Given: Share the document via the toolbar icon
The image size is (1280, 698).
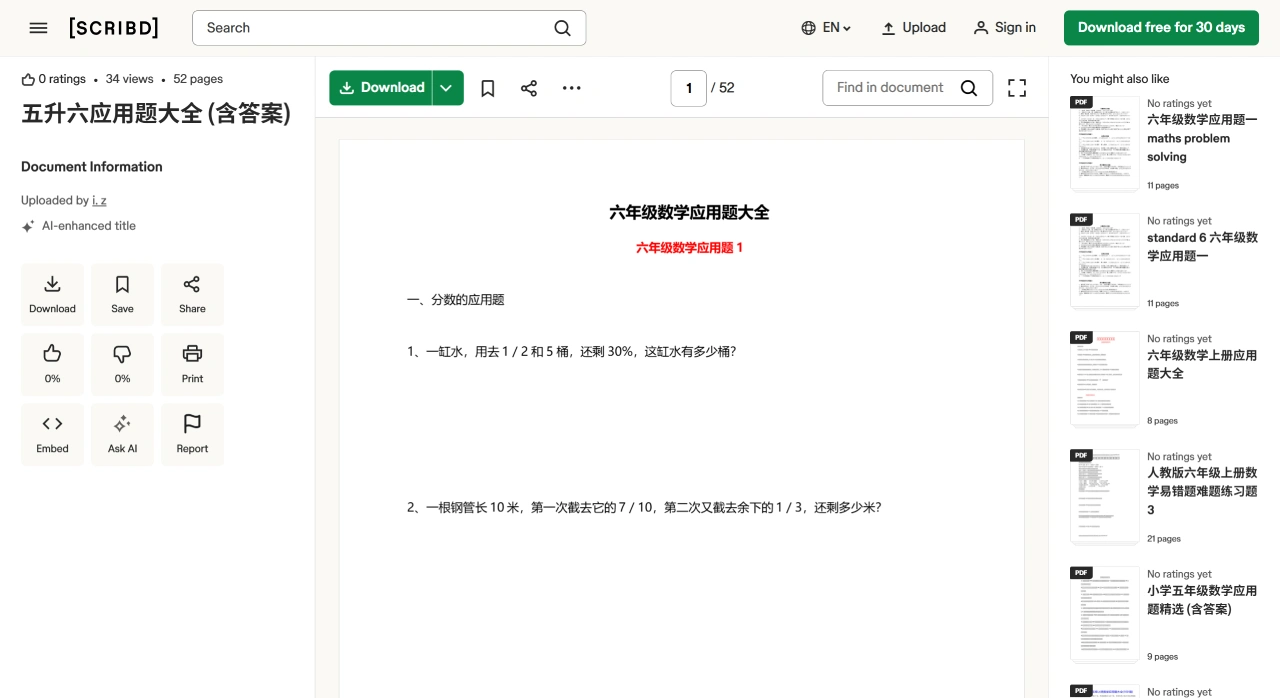Looking at the screenshot, I should pos(529,88).
